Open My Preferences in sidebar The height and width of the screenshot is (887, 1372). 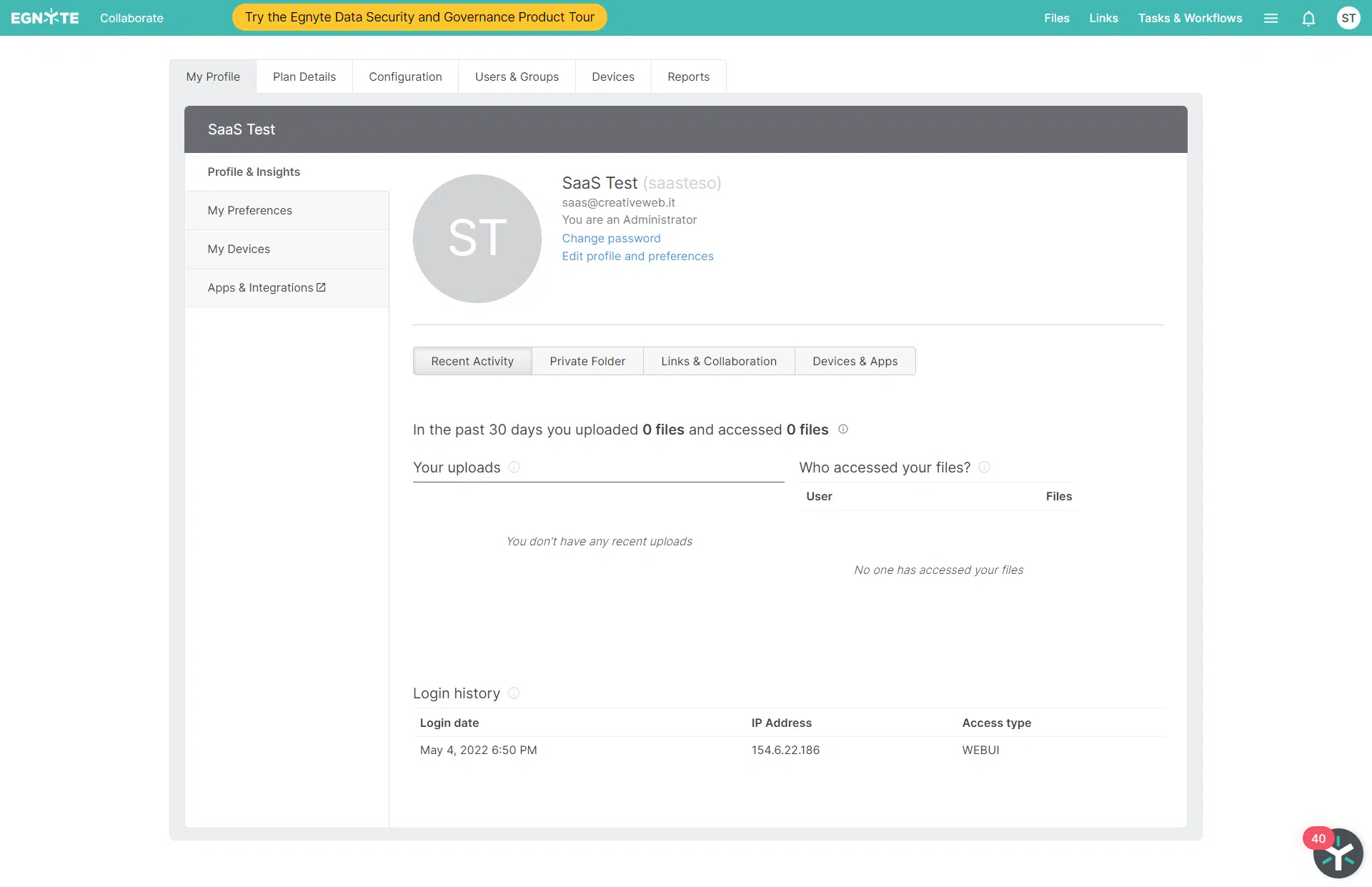(287, 210)
